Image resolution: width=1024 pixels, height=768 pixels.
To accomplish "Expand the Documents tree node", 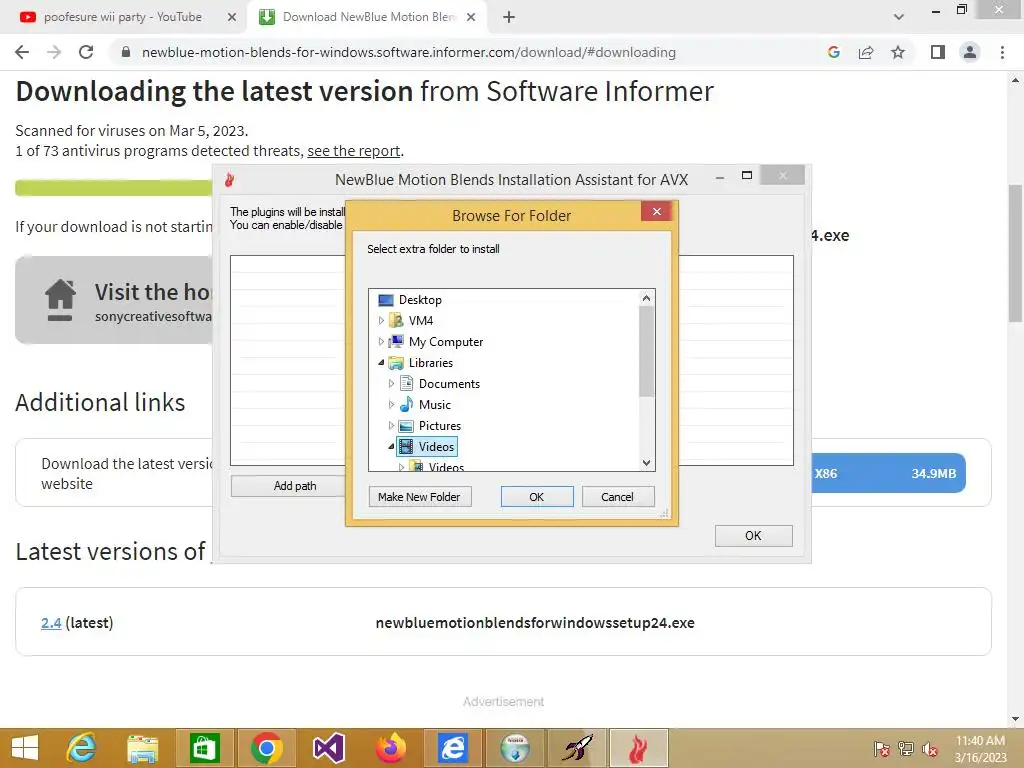I will click(x=391, y=383).
